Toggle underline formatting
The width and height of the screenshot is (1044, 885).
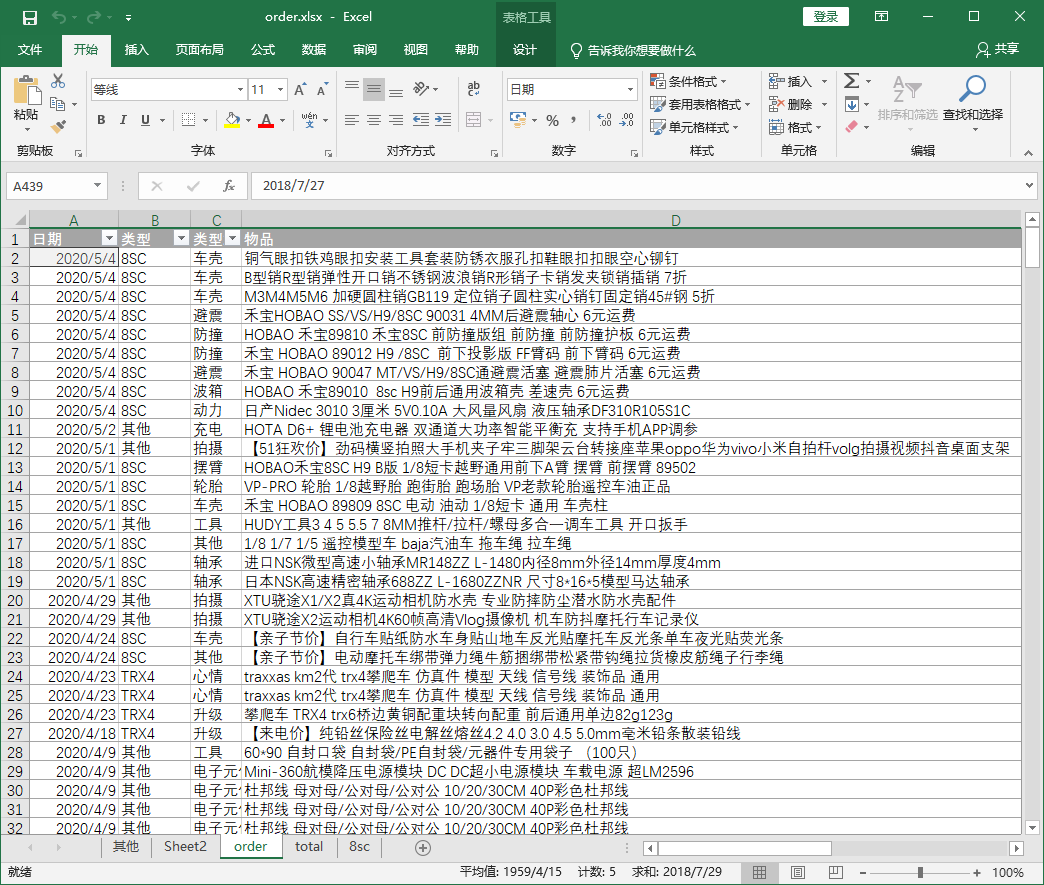tap(145, 120)
